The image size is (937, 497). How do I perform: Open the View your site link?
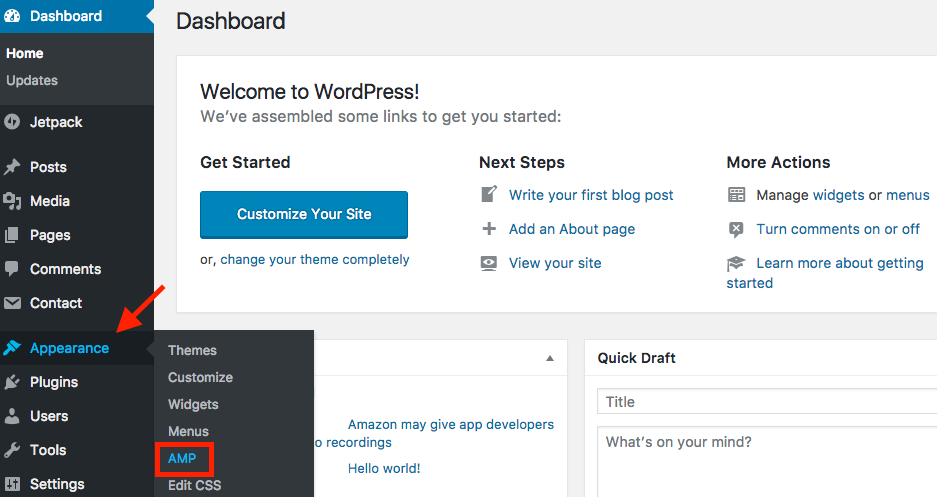click(555, 263)
